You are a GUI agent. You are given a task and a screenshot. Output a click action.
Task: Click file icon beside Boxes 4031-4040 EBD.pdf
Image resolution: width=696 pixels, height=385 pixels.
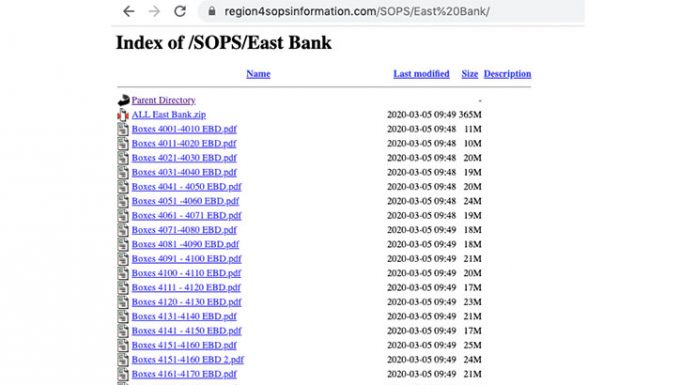123,172
